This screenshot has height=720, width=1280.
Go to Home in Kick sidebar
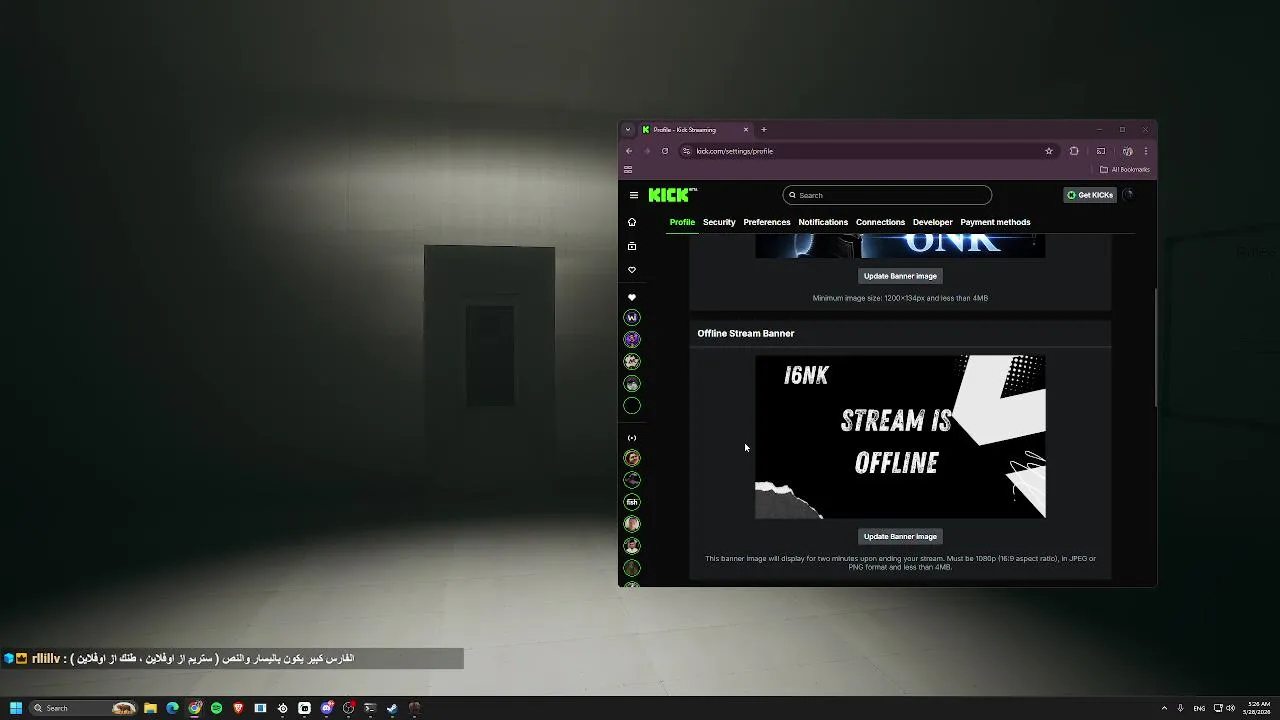[631, 222]
